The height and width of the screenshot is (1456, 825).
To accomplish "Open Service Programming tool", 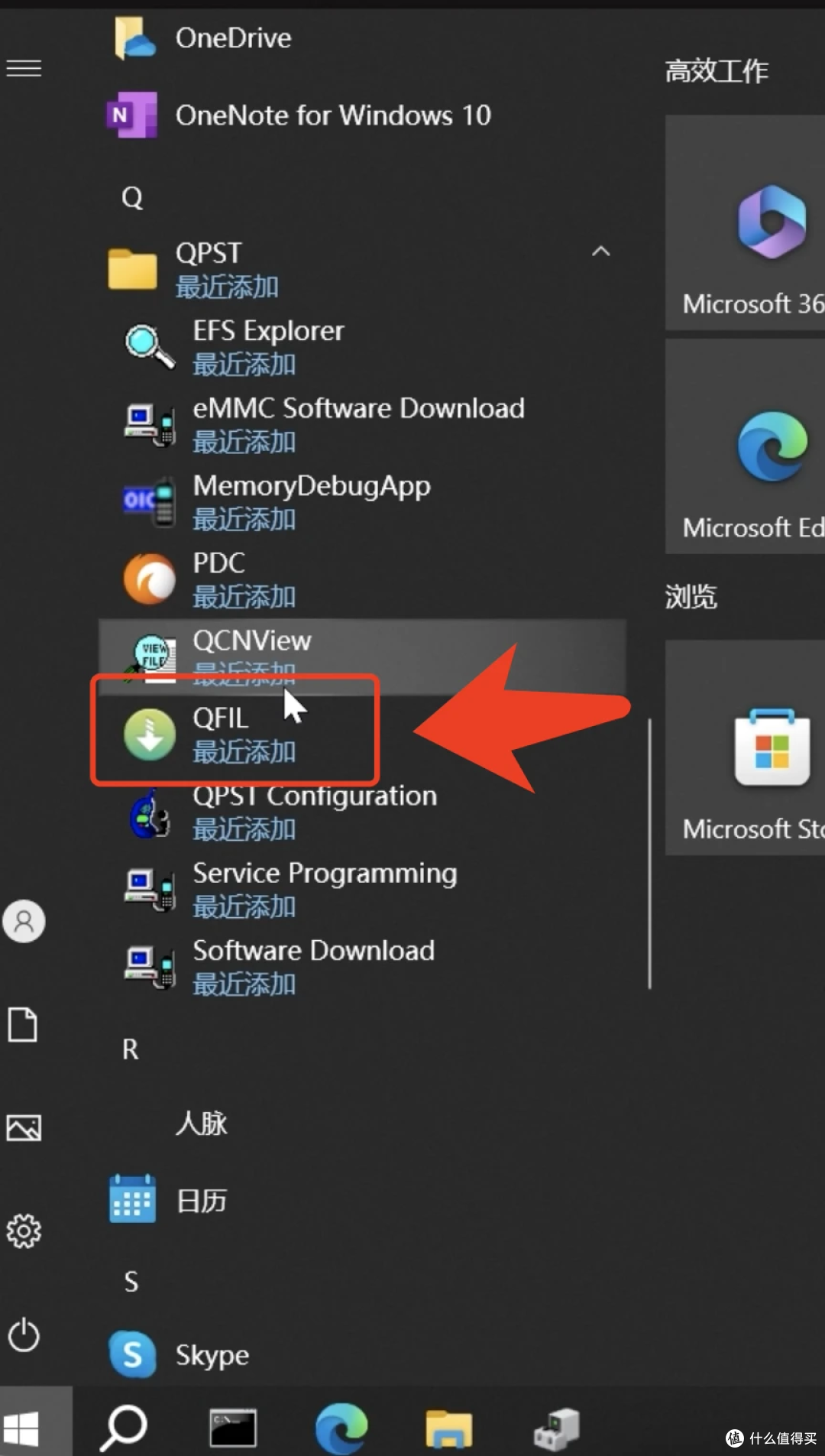I will tap(324, 888).
